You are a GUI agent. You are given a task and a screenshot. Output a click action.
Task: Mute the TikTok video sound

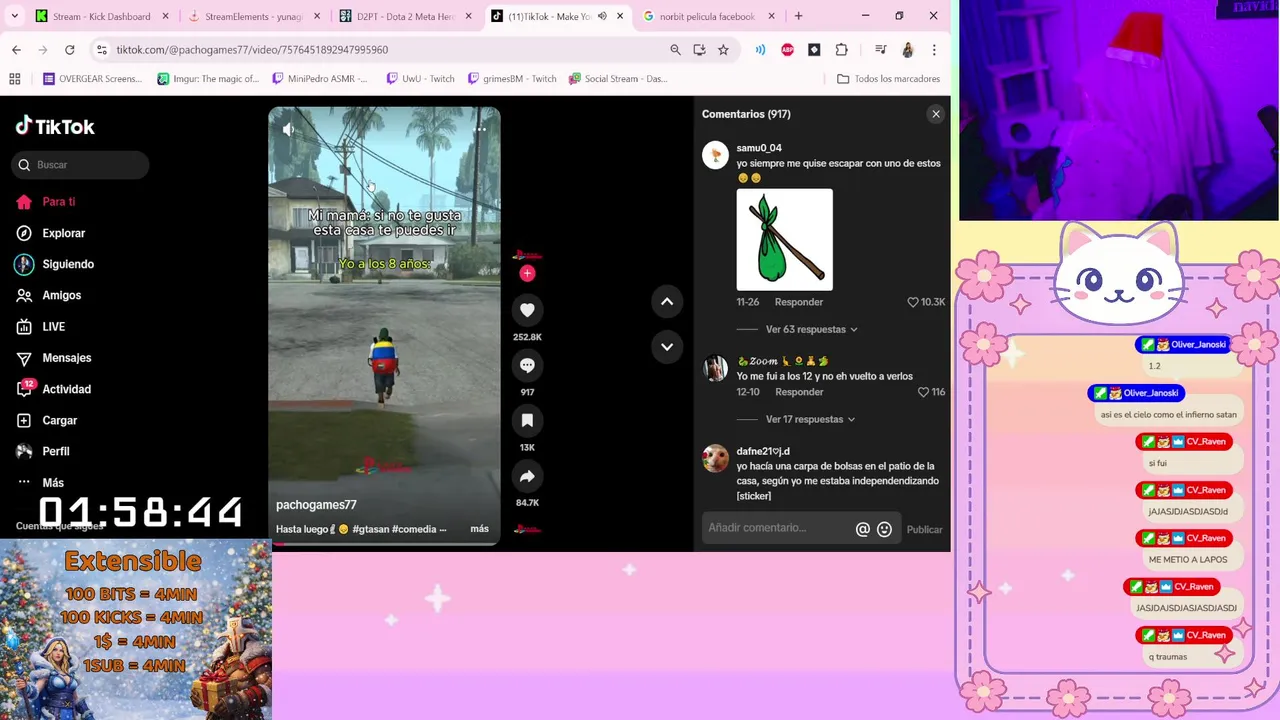(x=288, y=129)
